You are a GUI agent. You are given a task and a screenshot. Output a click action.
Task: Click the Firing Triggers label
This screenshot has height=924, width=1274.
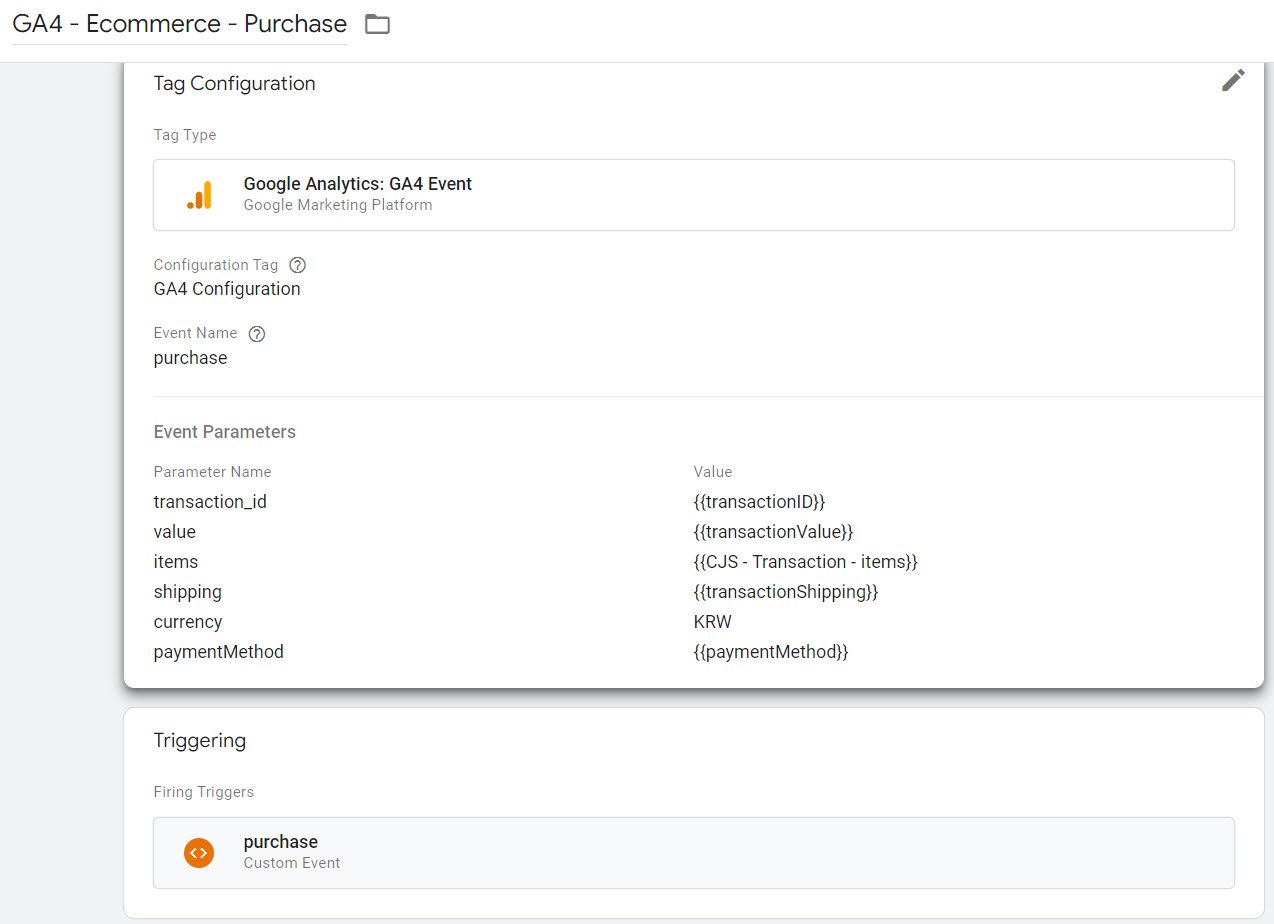[x=203, y=792]
